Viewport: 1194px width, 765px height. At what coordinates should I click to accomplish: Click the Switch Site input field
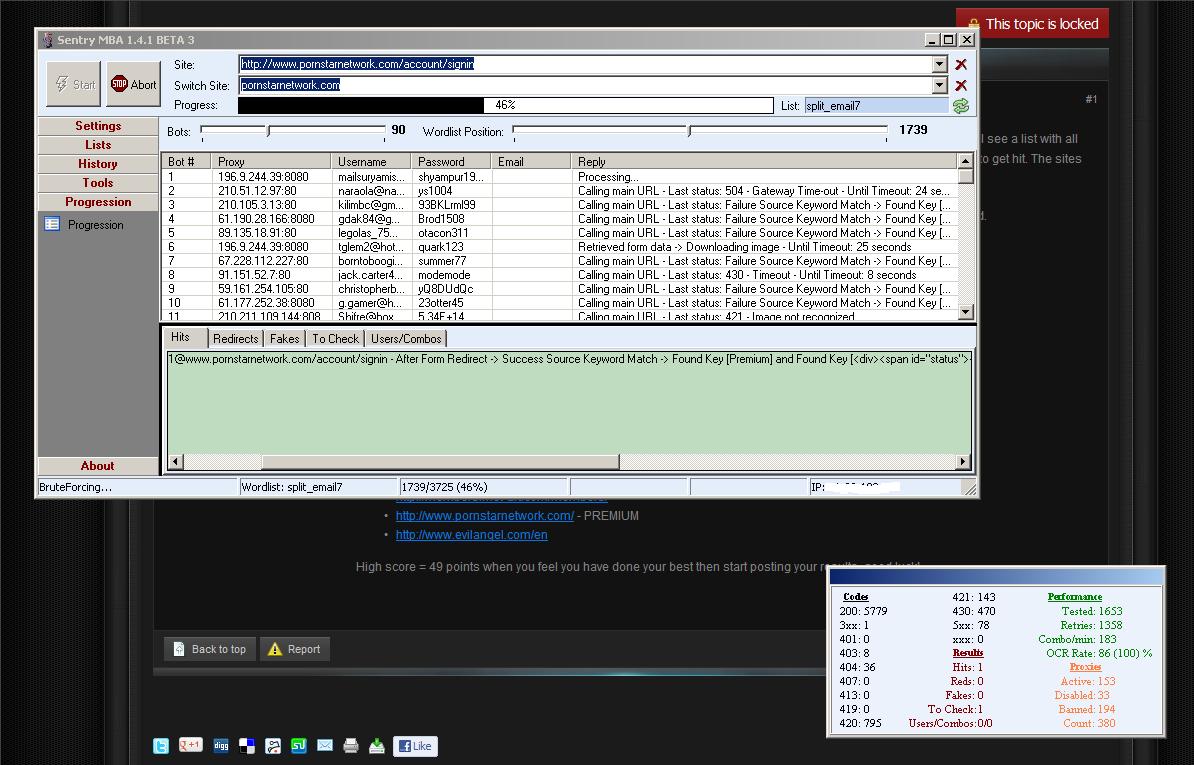[586, 85]
